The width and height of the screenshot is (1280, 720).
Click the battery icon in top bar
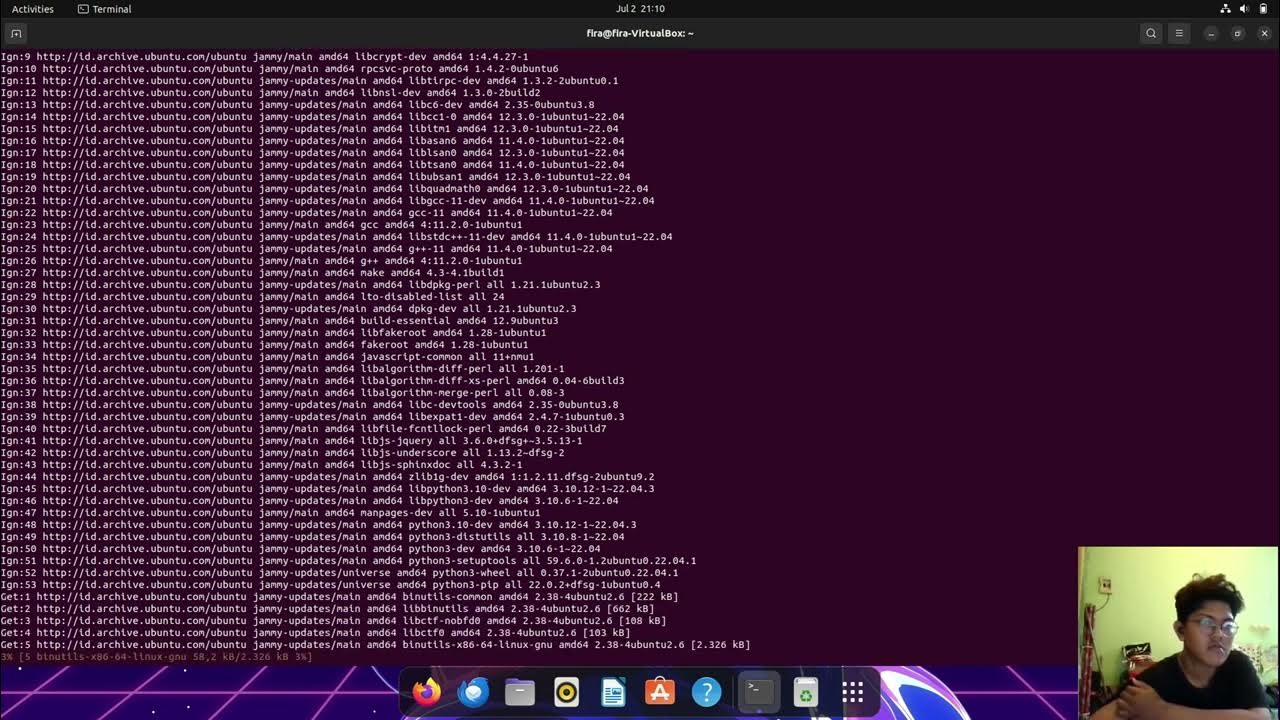(1263, 9)
